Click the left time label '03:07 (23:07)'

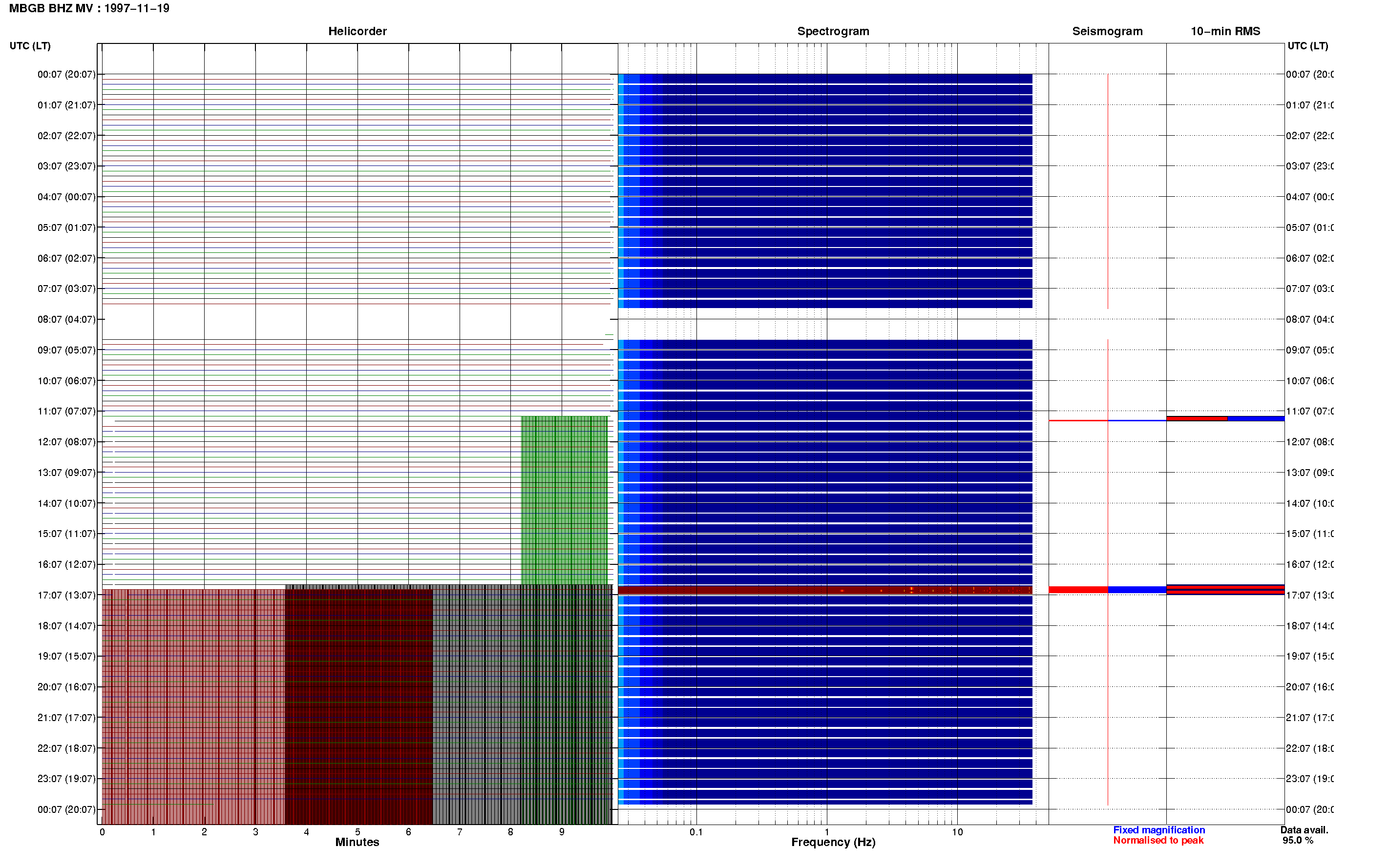point(66,166)
